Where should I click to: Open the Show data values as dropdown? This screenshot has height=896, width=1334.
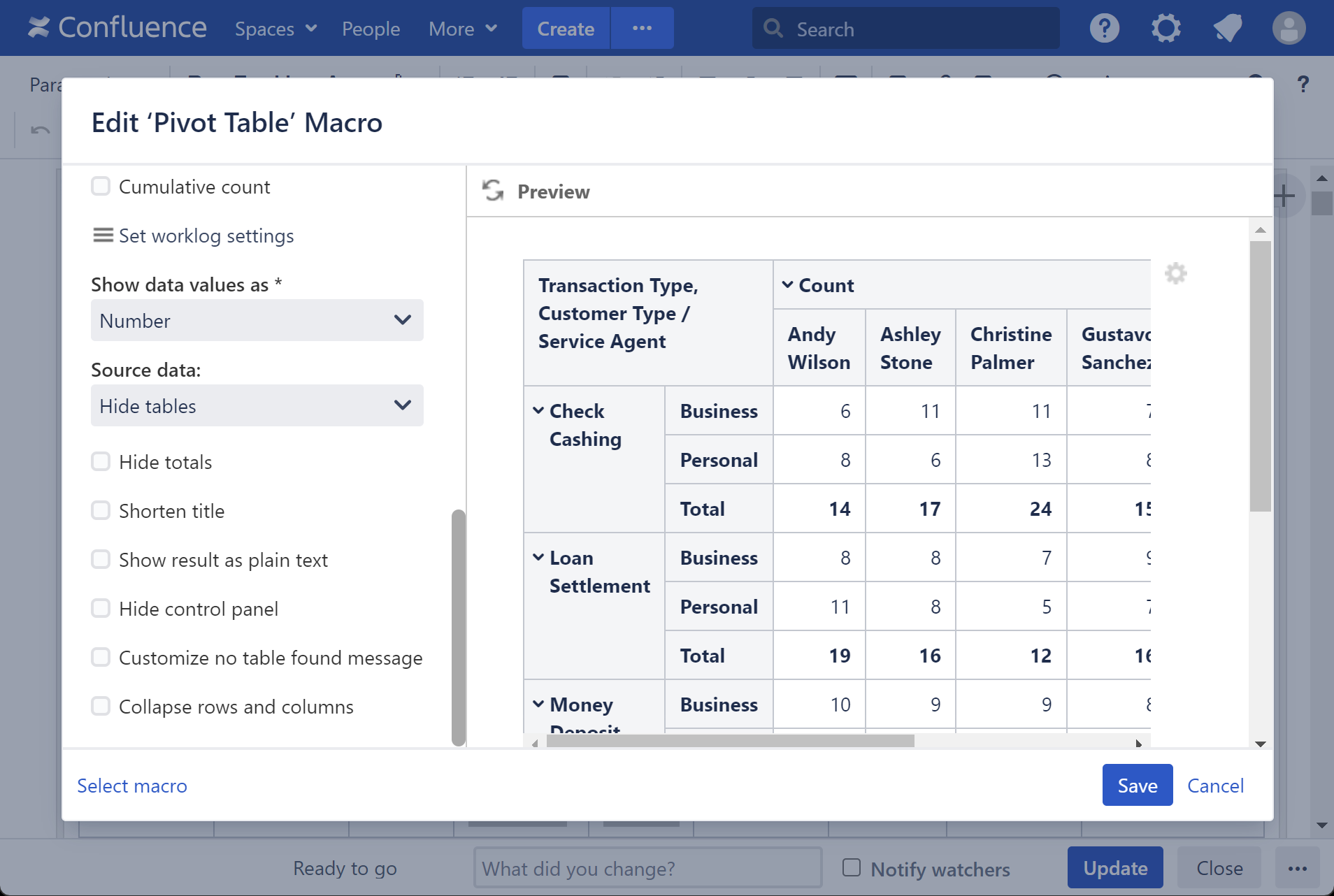(x=257, y=321)
